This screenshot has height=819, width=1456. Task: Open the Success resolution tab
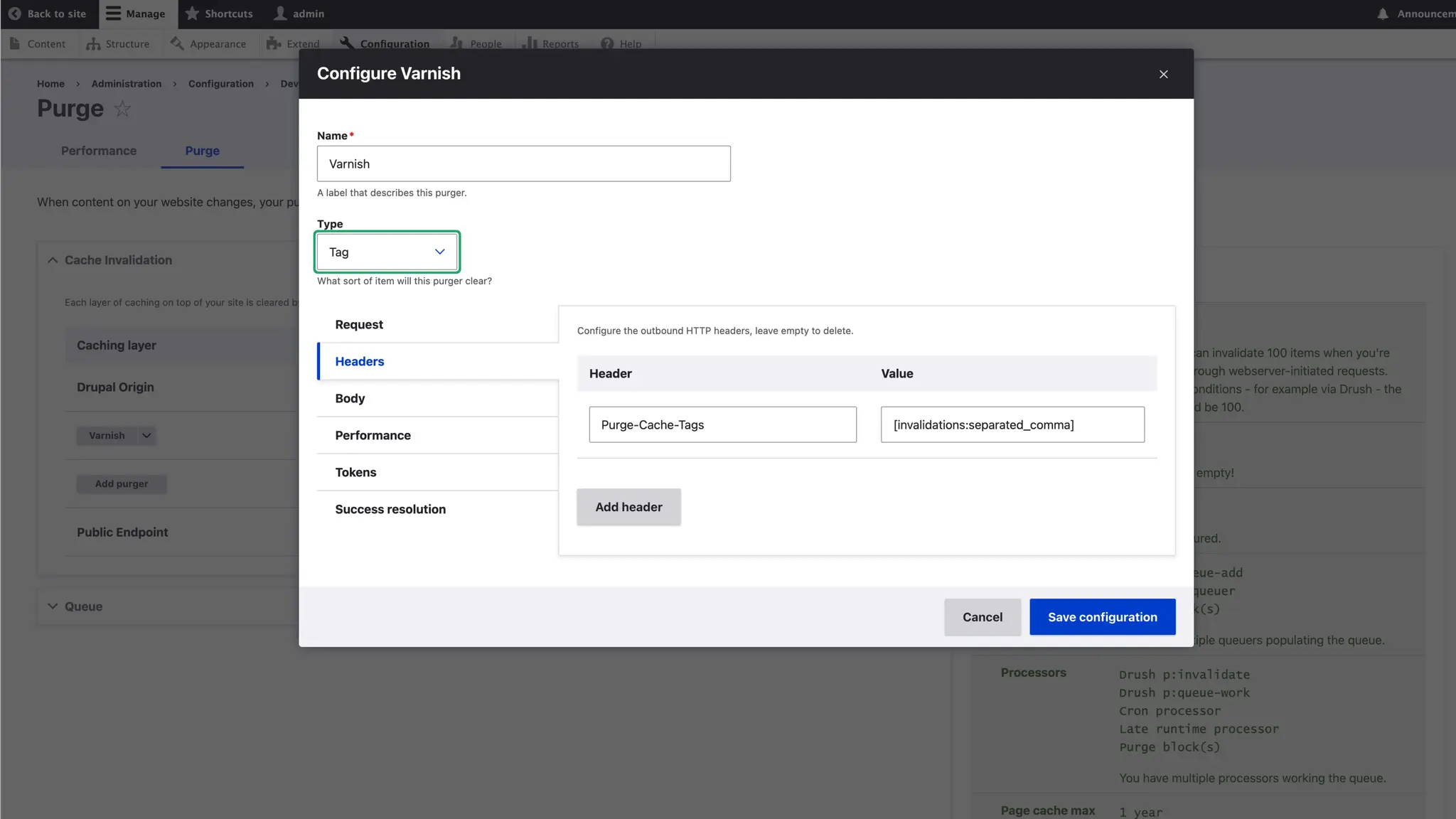click(390, 510)
